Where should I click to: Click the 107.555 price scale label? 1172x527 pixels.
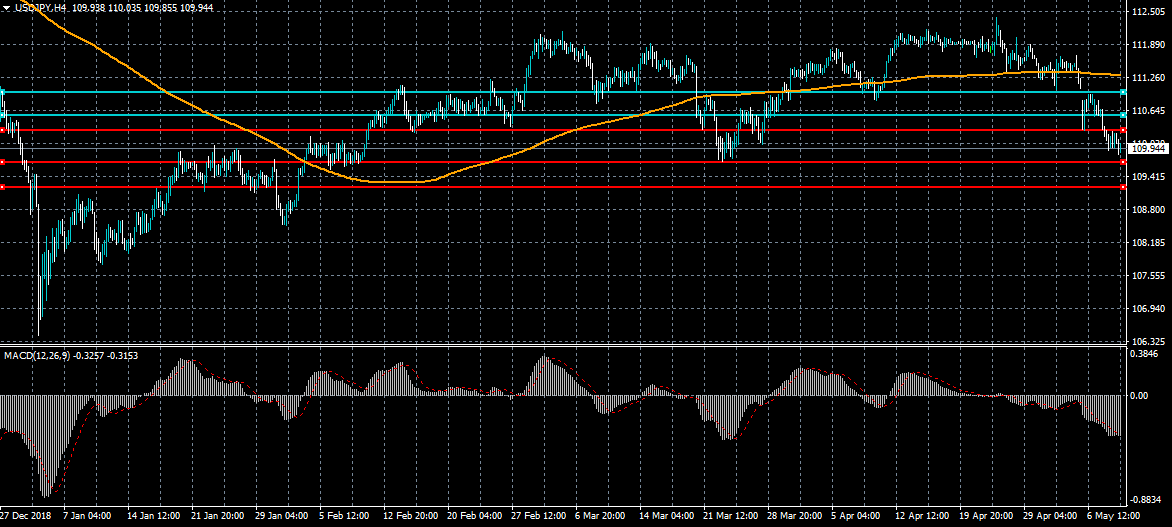1150,275
